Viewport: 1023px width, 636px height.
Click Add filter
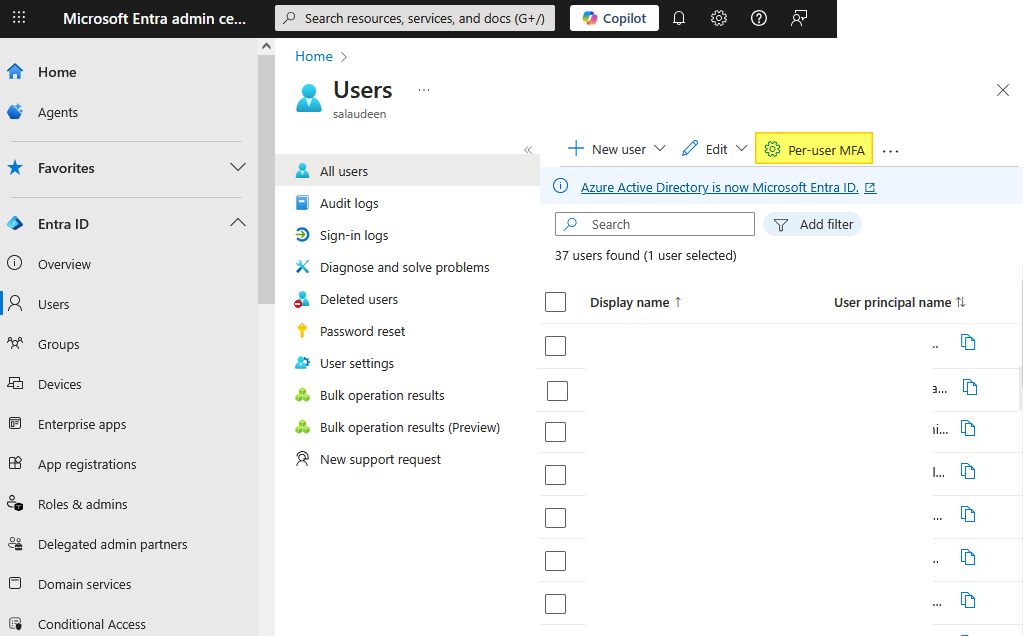812,224
